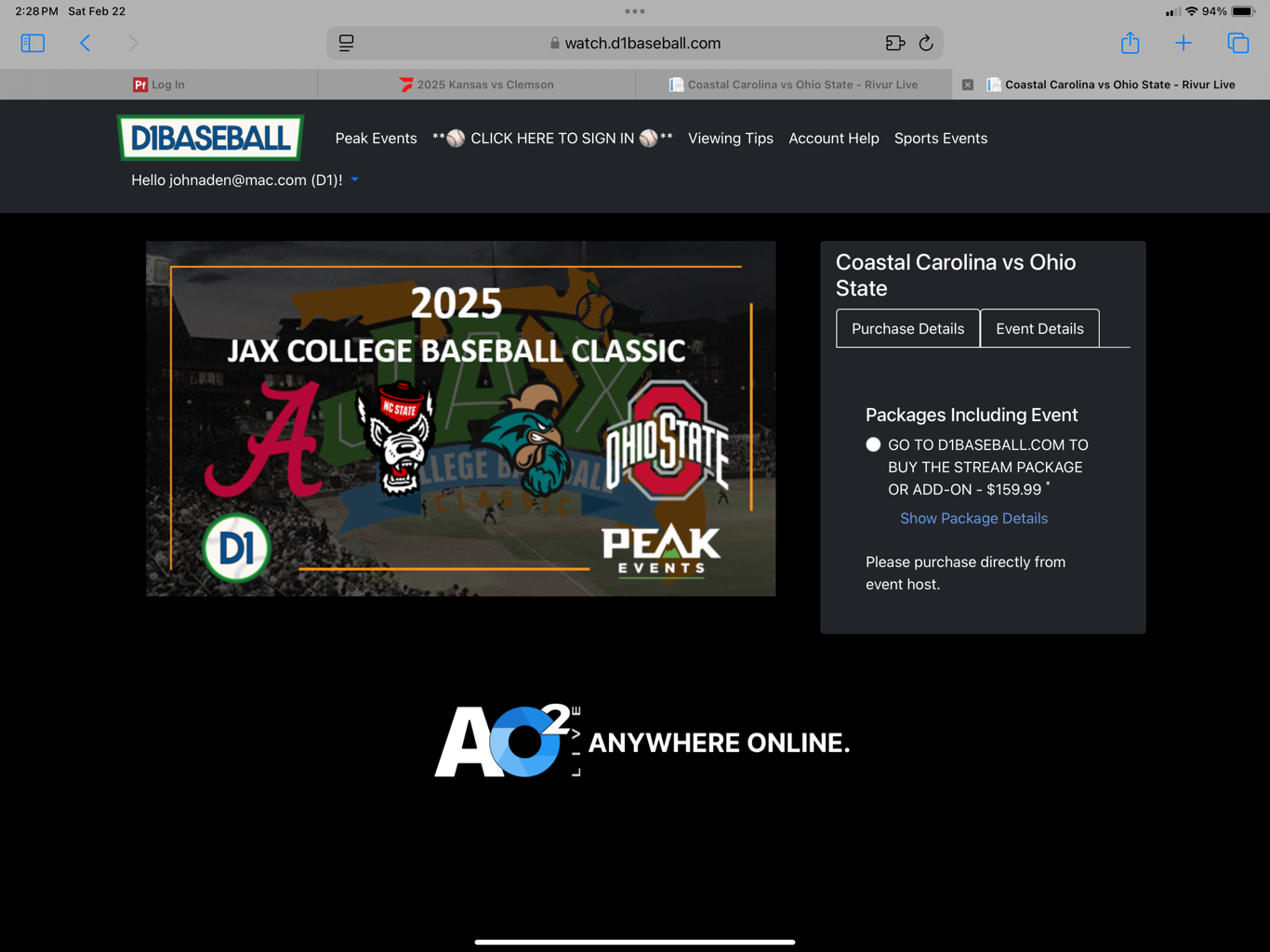Click the Hello johnaden@mac.com greeting
This screenshot has height=952, width=1270.
(237, 179)
